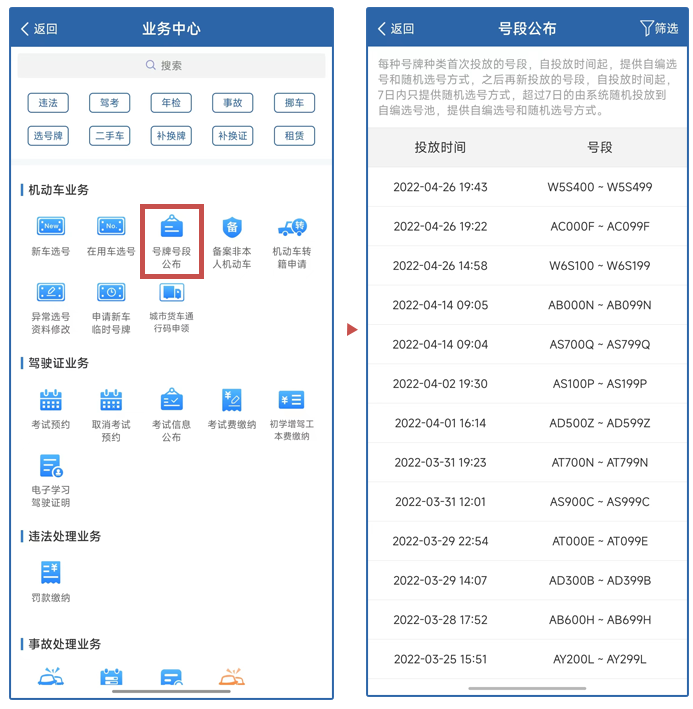The image size is (693, 709).
Task: Click the 号段 column header
Action: point(599,147)
